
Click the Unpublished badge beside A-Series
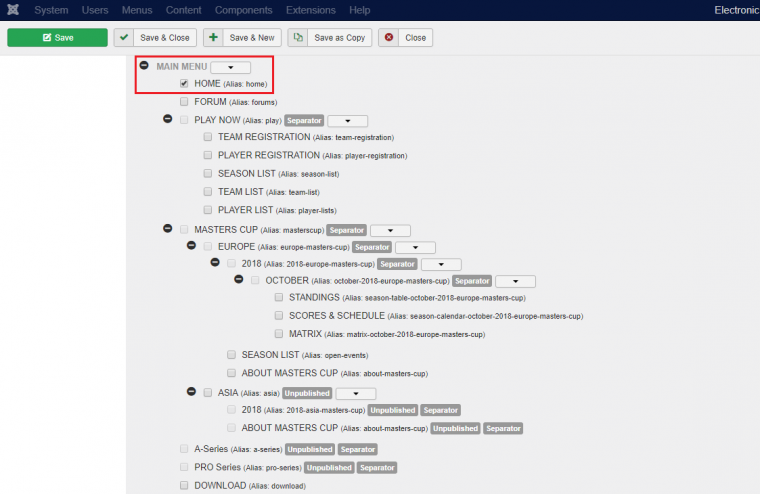click(x=310, y=449)
